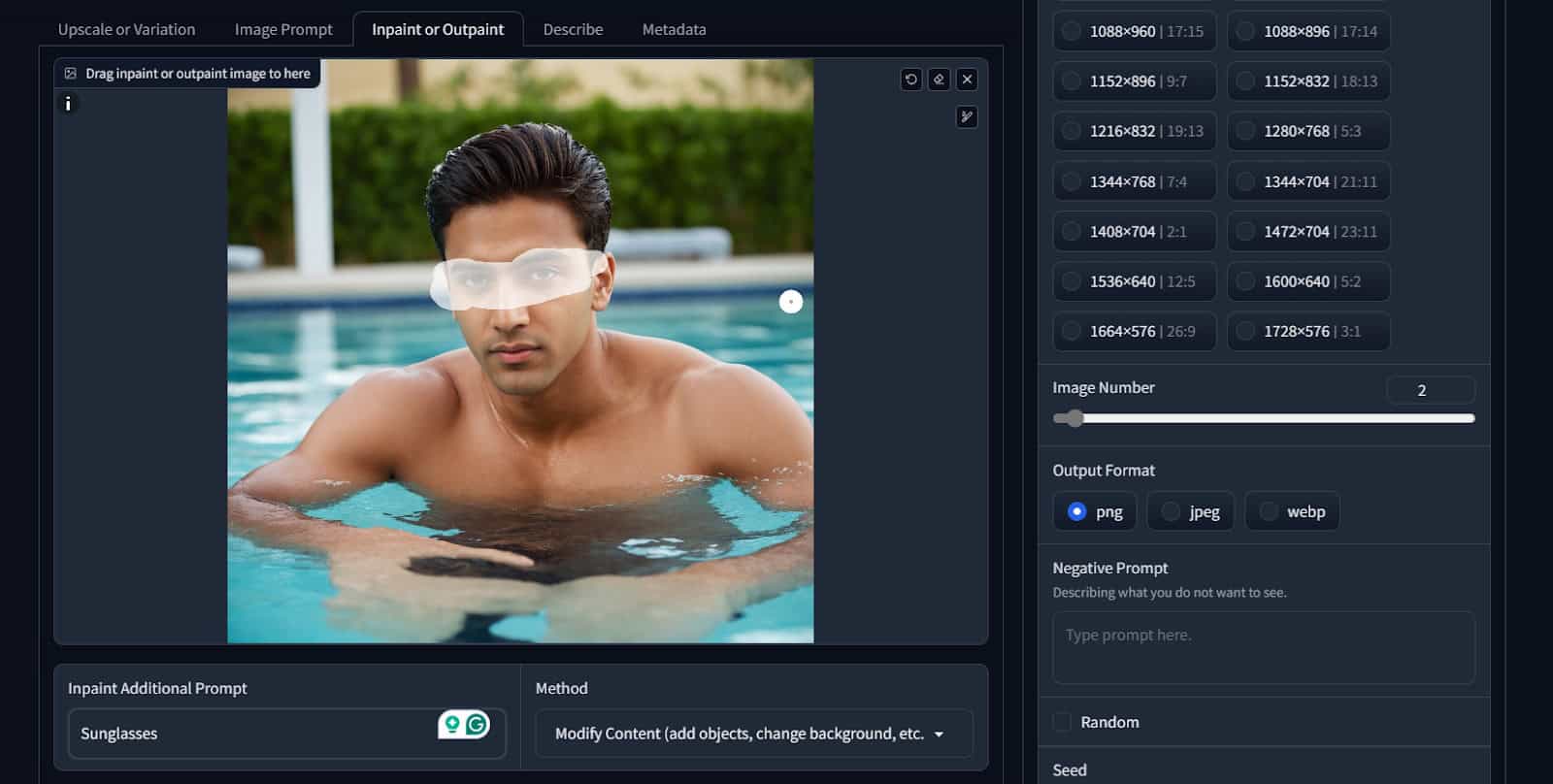Choose the 1728×576 | 3:1 aspect ratio
The image size is (1553, 784).
click(x=1307, y=332)
